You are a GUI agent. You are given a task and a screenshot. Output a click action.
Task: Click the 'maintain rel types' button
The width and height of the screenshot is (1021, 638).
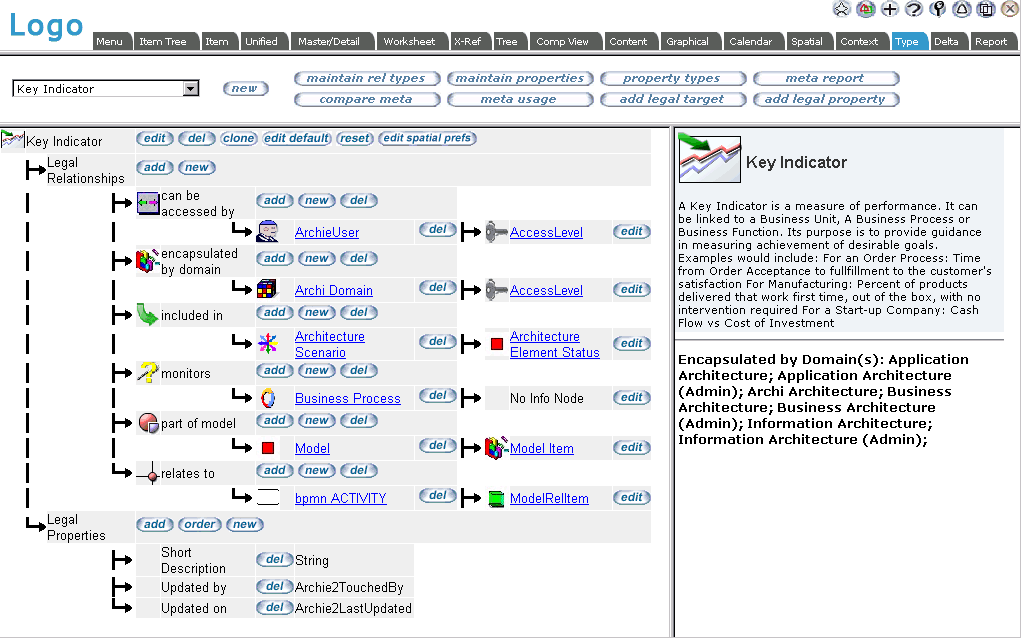tap(365, 78)
